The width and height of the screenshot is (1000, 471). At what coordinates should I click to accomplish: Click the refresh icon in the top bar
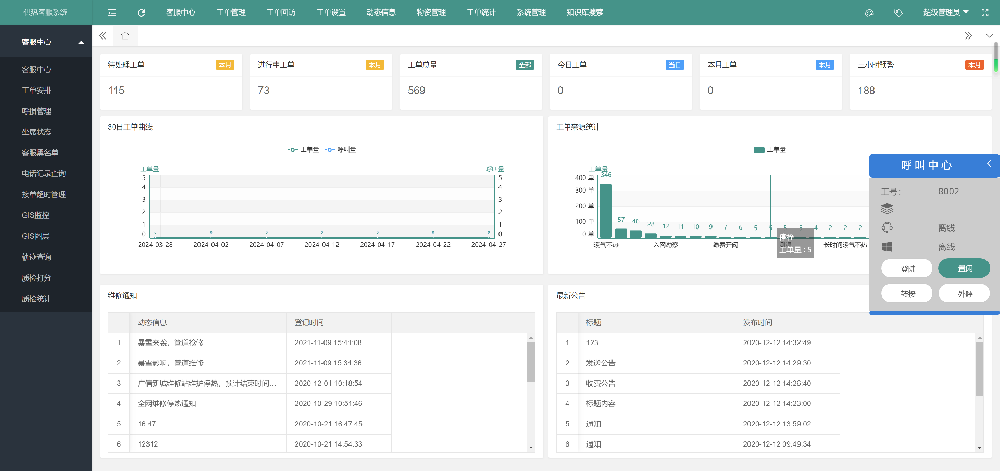click(142, 12)
